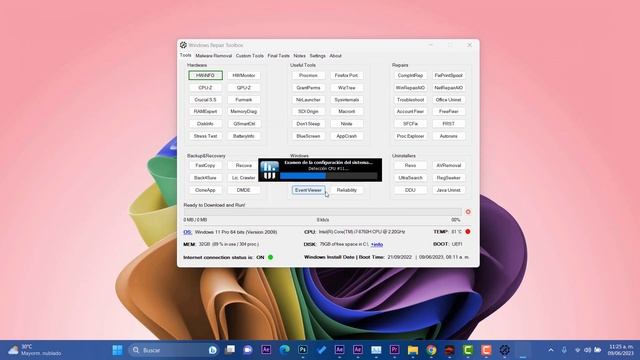Viewport: 640px width, 360px height.
Task: Open the weather widget on taskbar
Action: (x=35, y=350)
